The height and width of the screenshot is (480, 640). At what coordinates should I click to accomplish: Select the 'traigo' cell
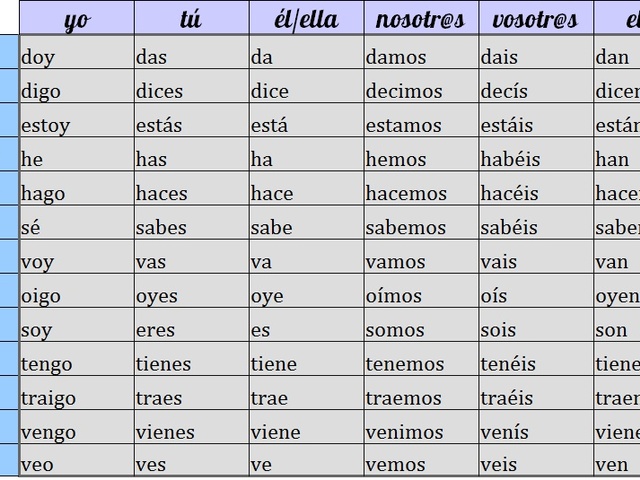click(x=77, y=393)
